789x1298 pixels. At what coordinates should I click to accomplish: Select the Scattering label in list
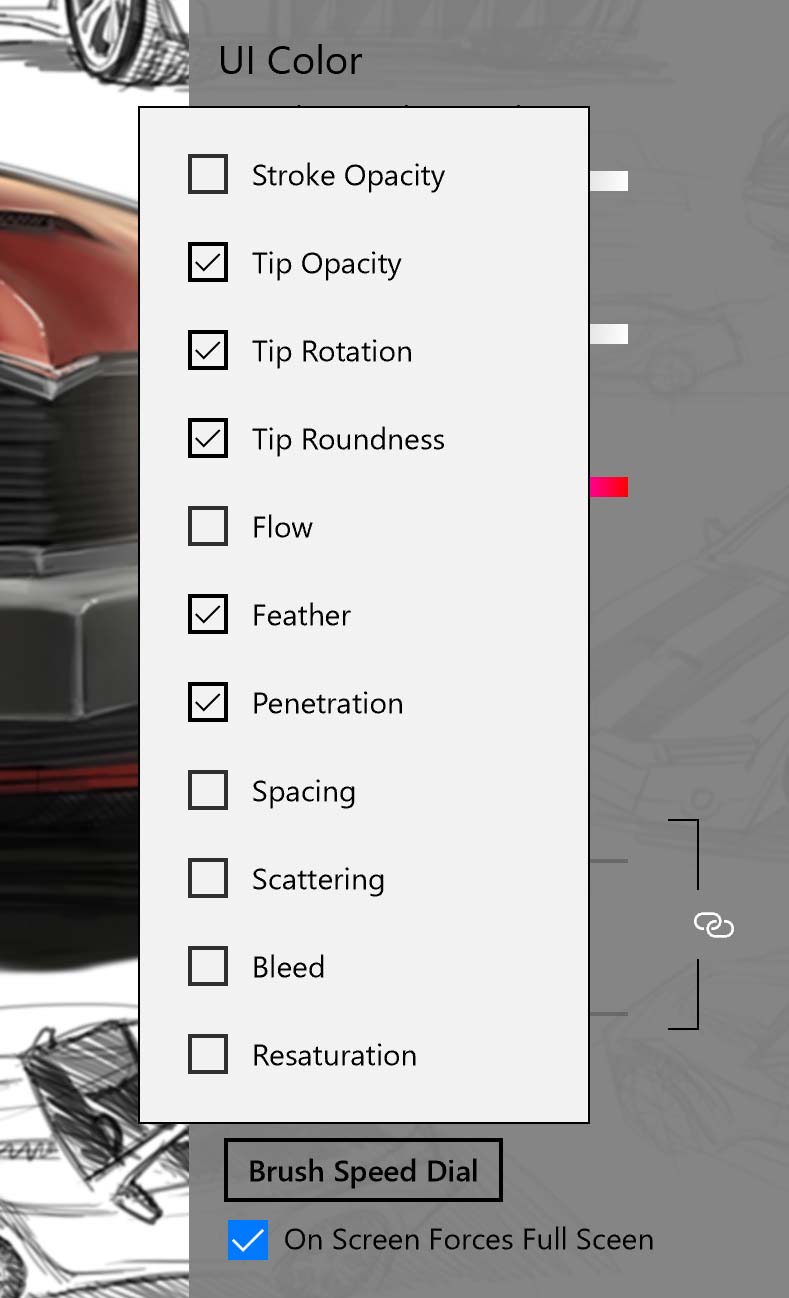click(318, 880)
